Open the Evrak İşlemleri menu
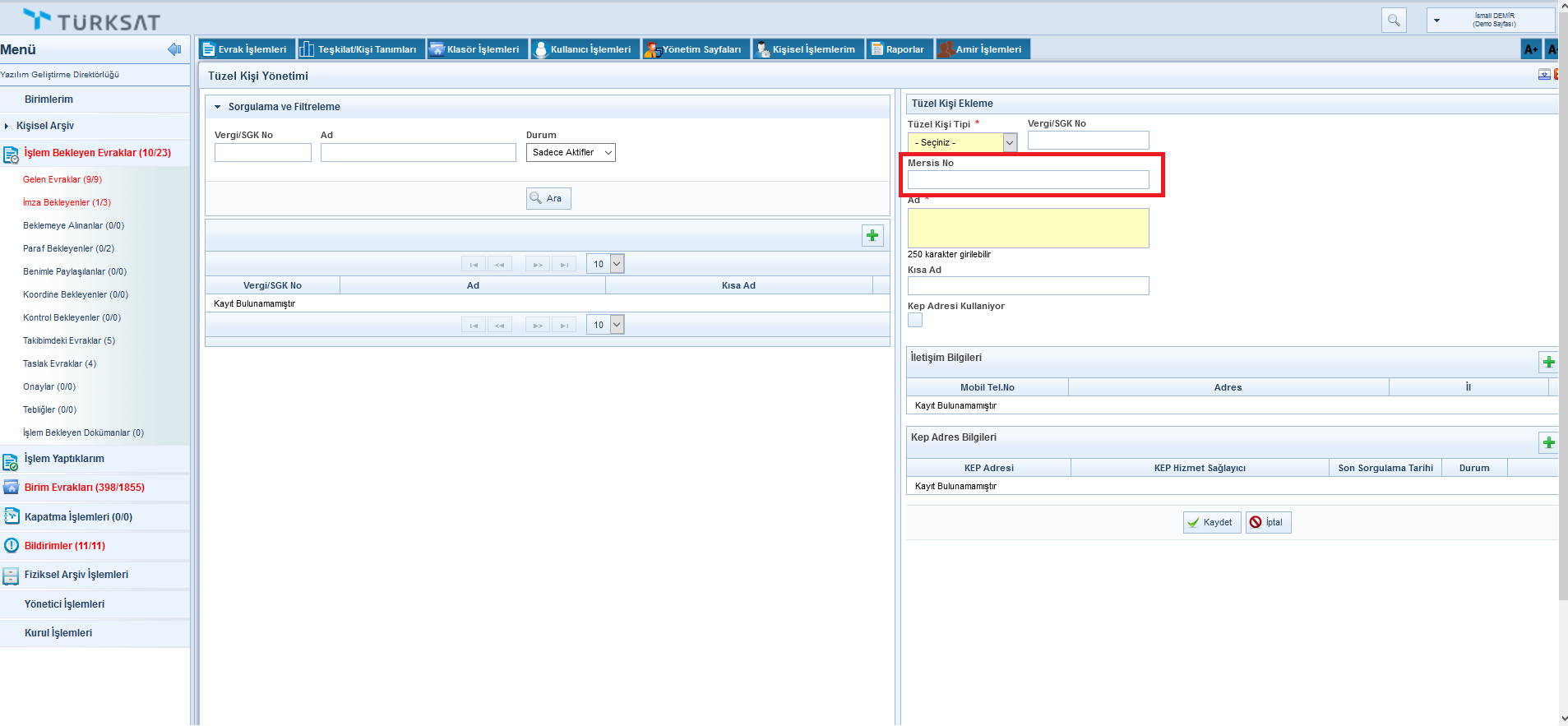1568x726 pixels. (244, 49)
